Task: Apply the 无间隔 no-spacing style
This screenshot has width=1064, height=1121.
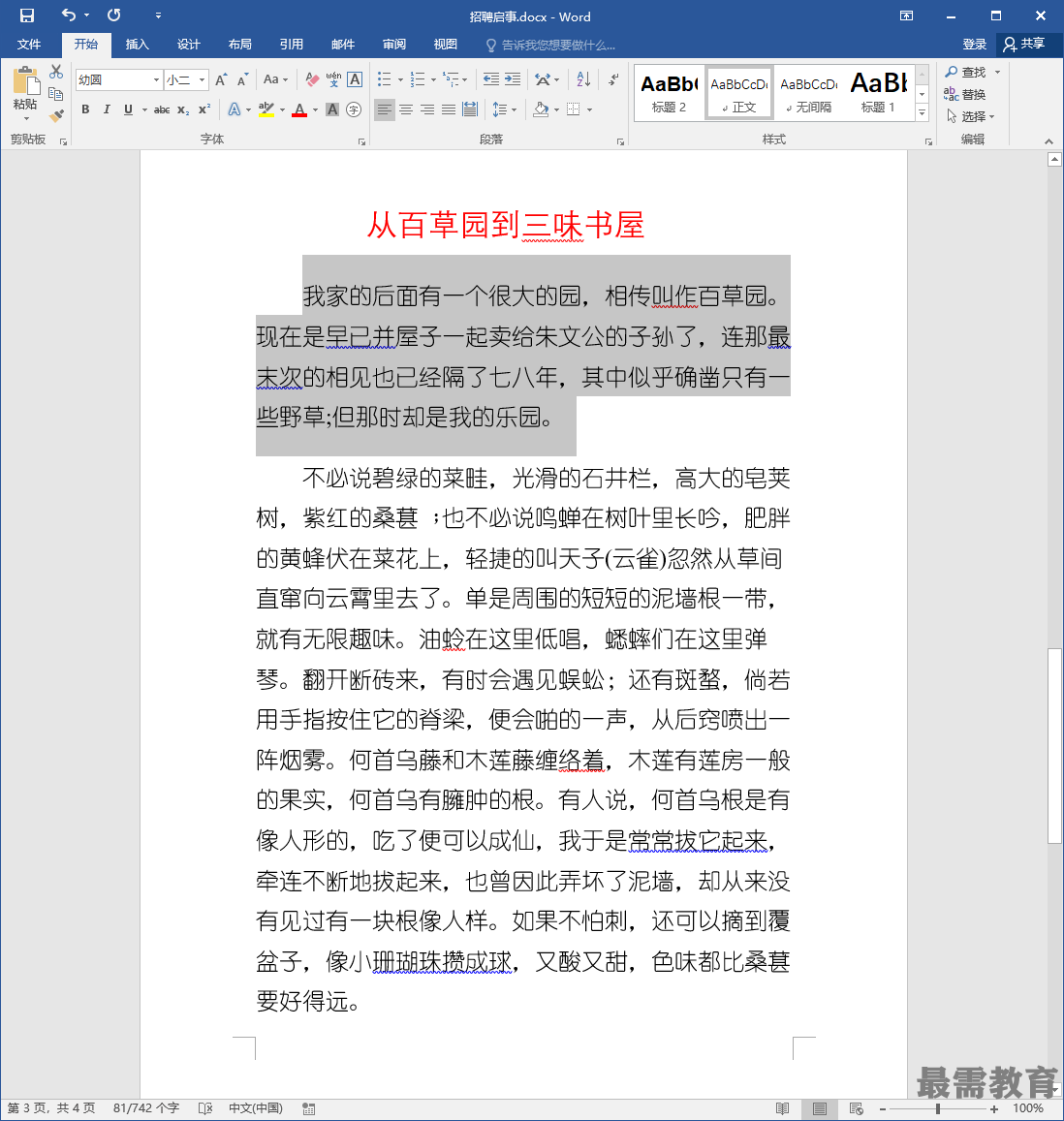Action: (809, 93)
